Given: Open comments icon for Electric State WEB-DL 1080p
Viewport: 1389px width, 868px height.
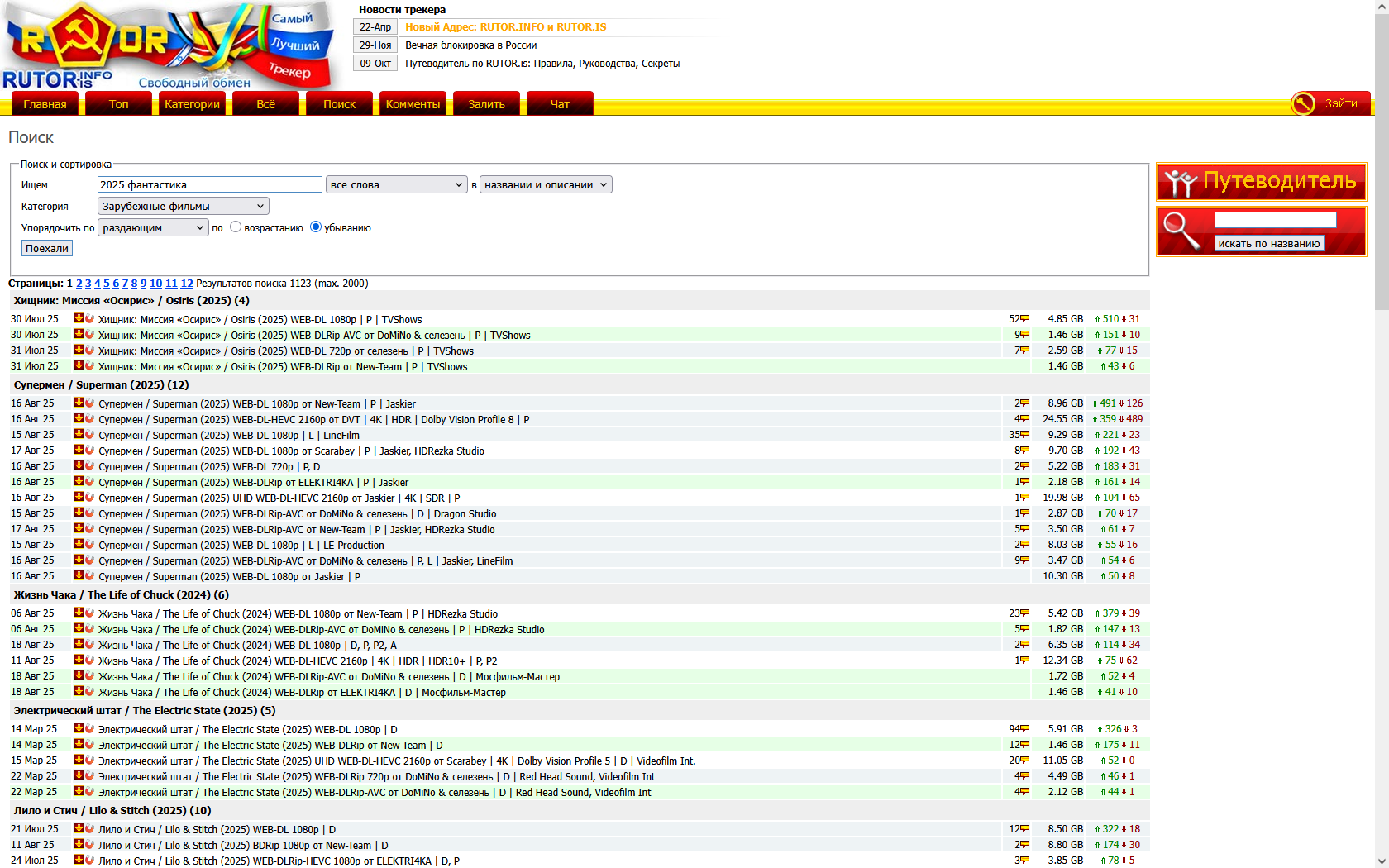Looking at the screenshot, I should 1024,729.
